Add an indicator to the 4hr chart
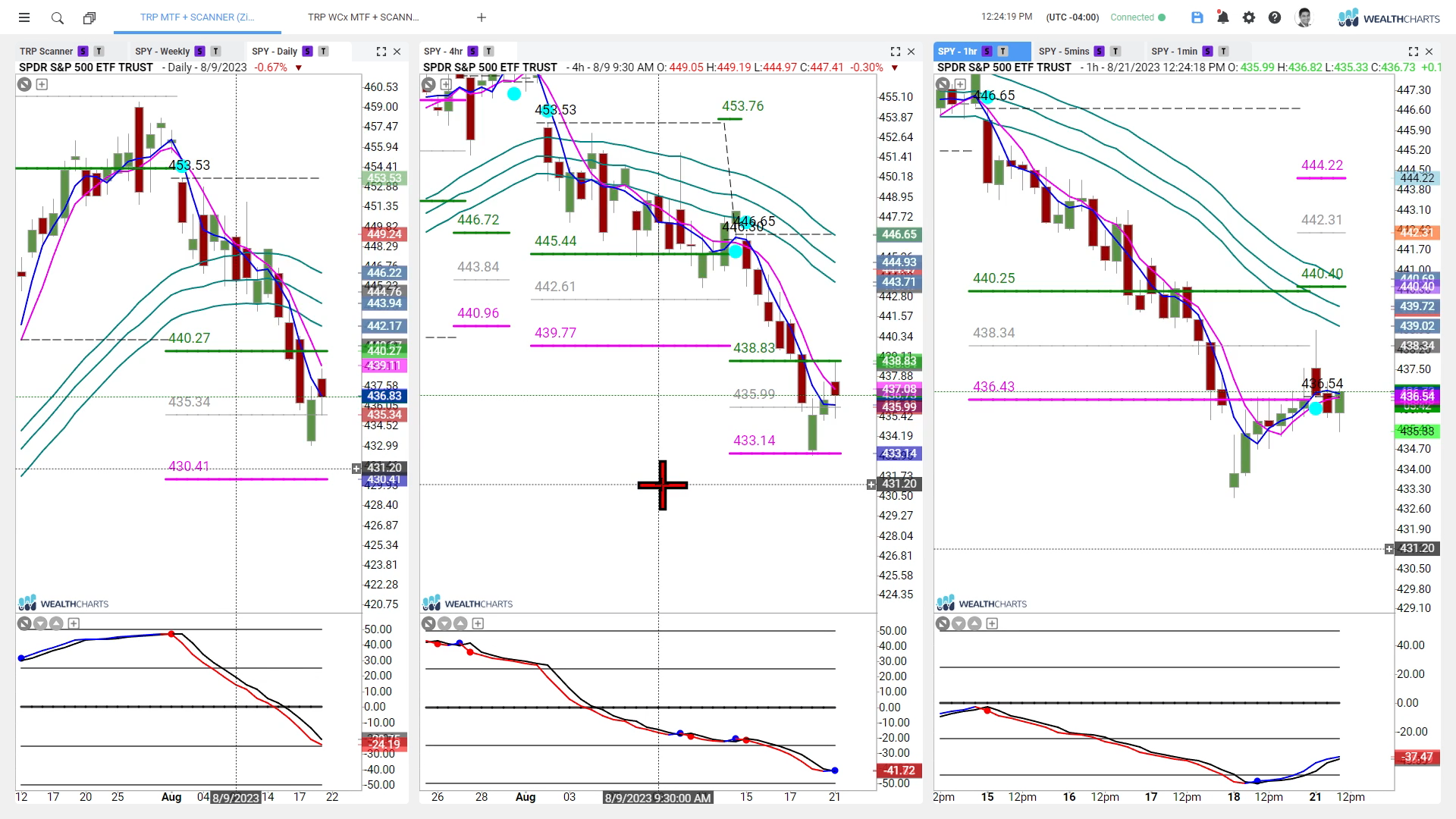Image resolution: width=1456 pixels, height=819 pixels. (x=446, y=84)
